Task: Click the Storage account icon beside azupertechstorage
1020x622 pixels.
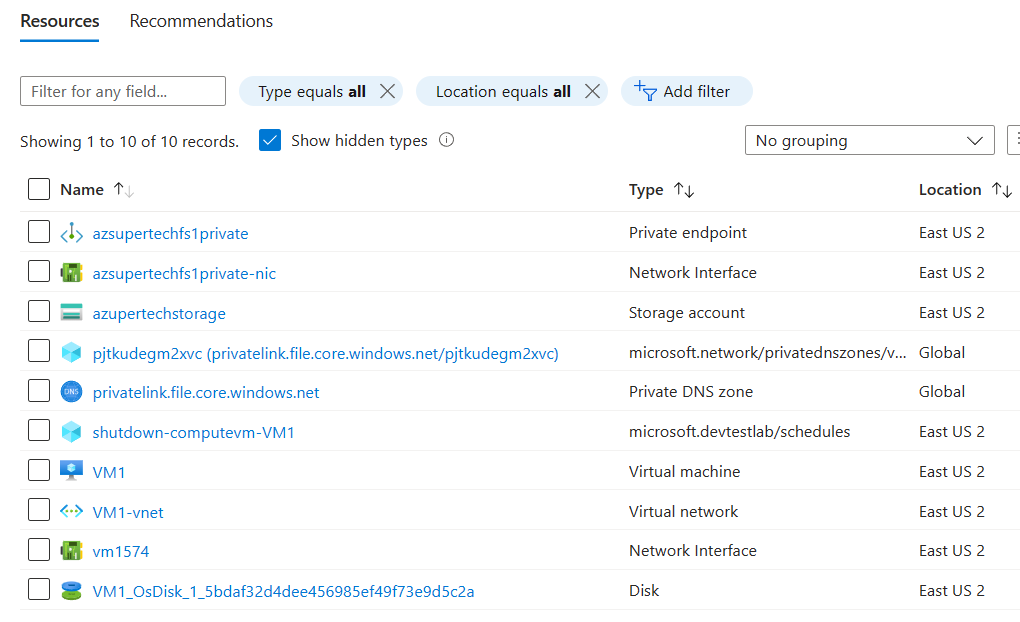Action: point(71,312)
